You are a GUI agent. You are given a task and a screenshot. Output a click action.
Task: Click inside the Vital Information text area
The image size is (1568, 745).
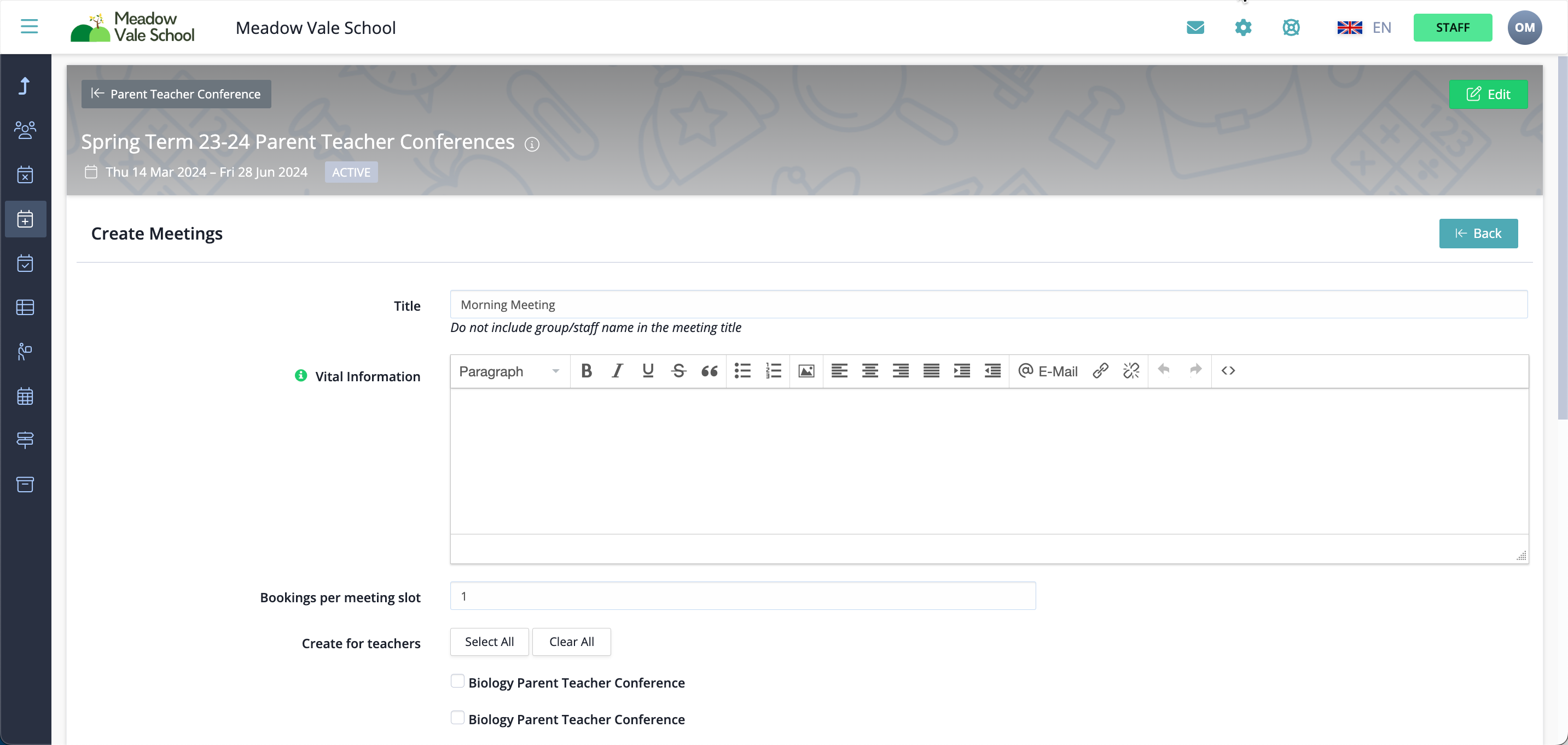989,461
